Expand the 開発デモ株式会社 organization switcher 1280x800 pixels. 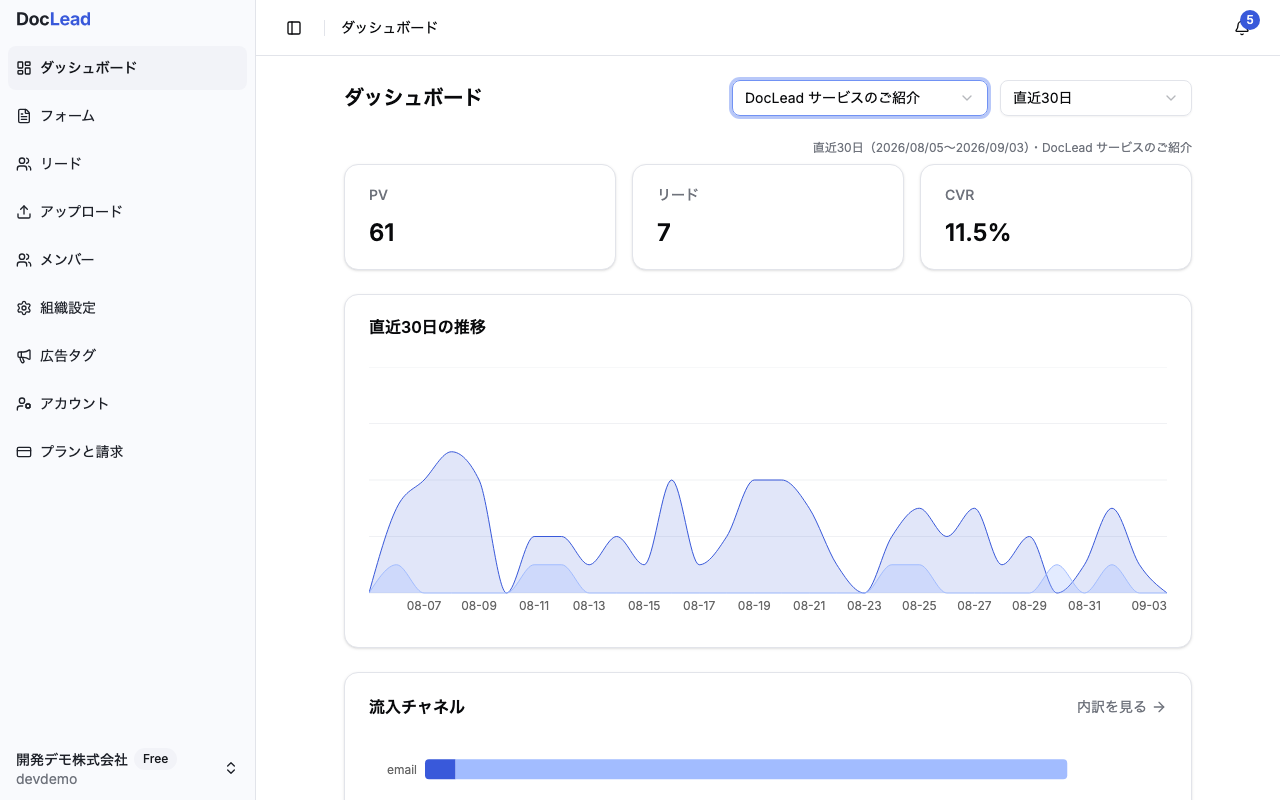(127, 768)
